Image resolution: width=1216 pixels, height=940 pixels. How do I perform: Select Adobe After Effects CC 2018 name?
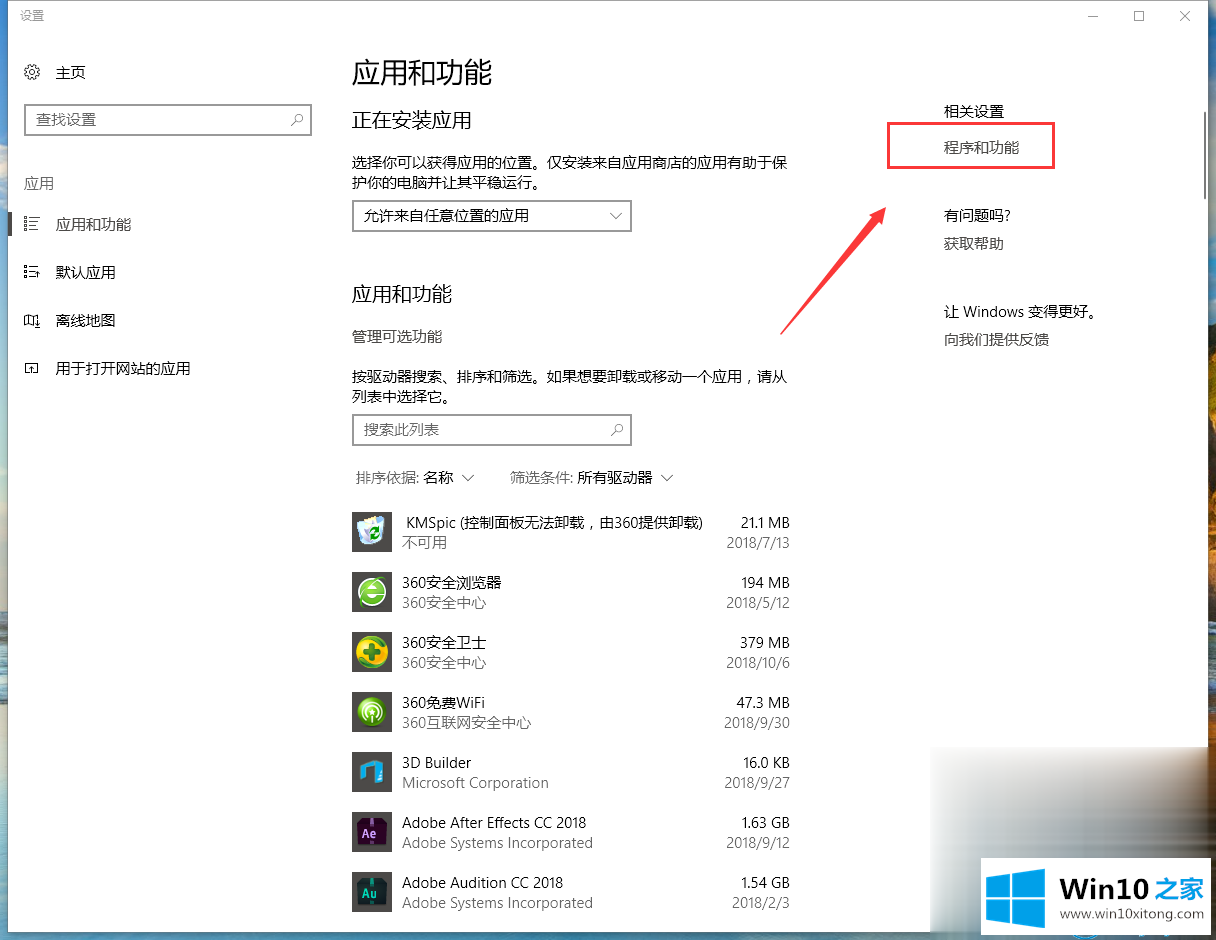pyautogui.click(x=494, y=823)
